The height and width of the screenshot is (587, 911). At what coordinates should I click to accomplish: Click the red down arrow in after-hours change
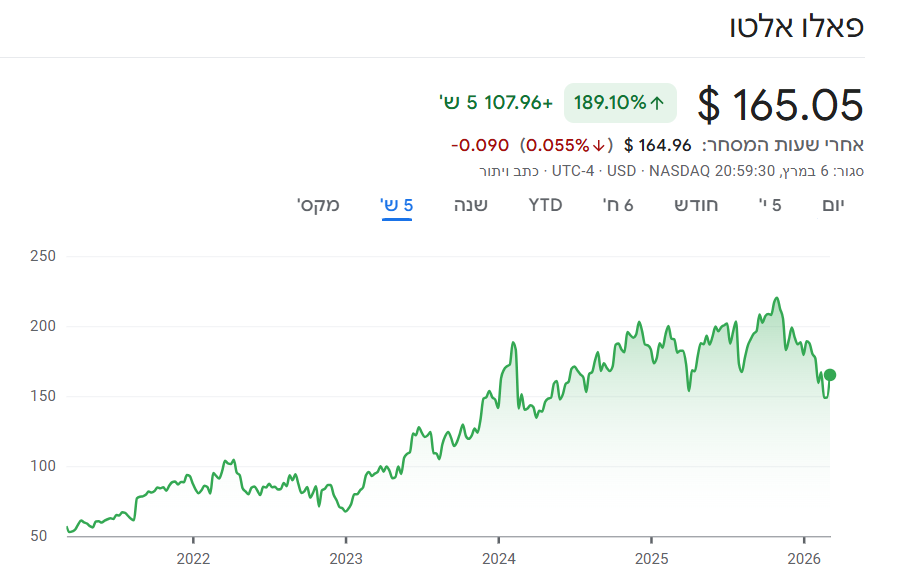(599, 145)
